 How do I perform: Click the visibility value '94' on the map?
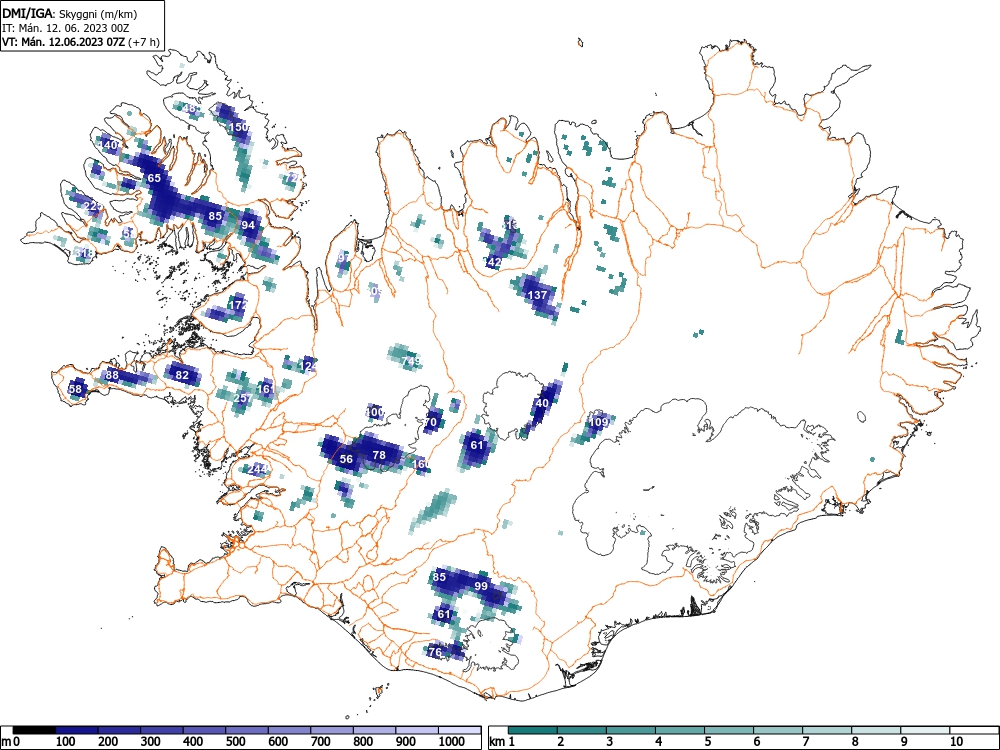(x=248, y=225)
